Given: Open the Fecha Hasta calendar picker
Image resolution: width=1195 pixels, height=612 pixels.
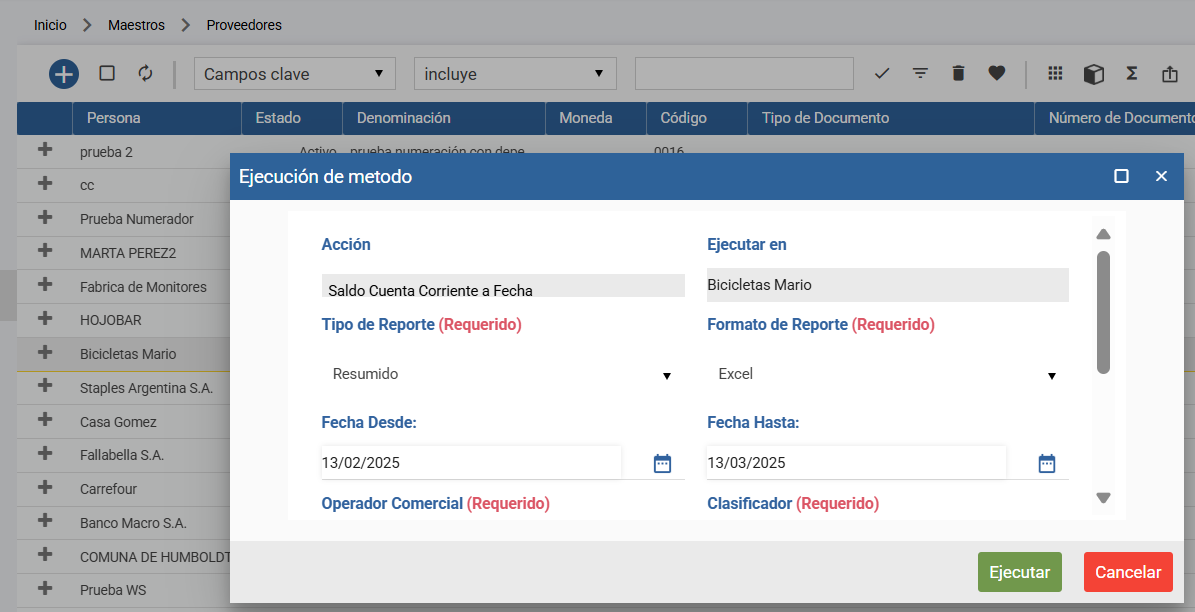Looking at the screenshot, I should pyautogui.click(x=1047, y=463).
